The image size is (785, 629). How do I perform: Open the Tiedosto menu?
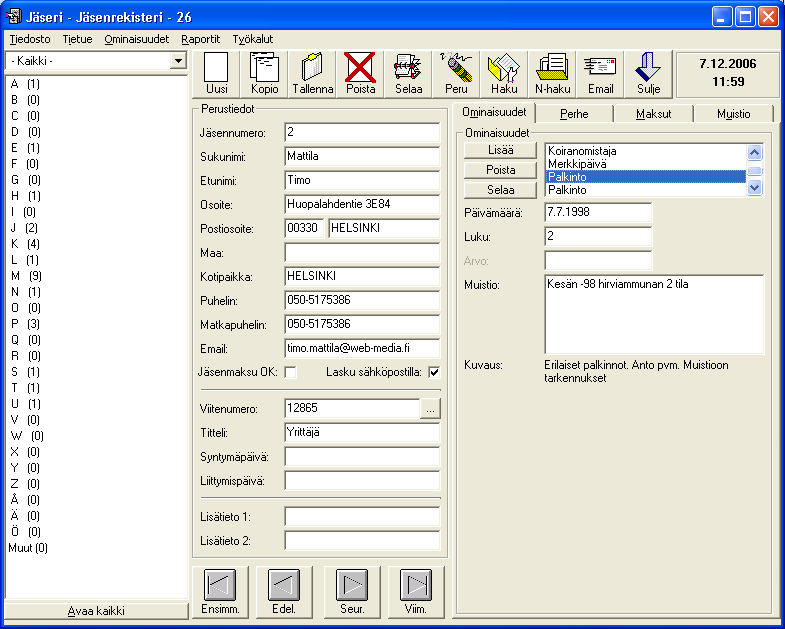pos(30,39)
